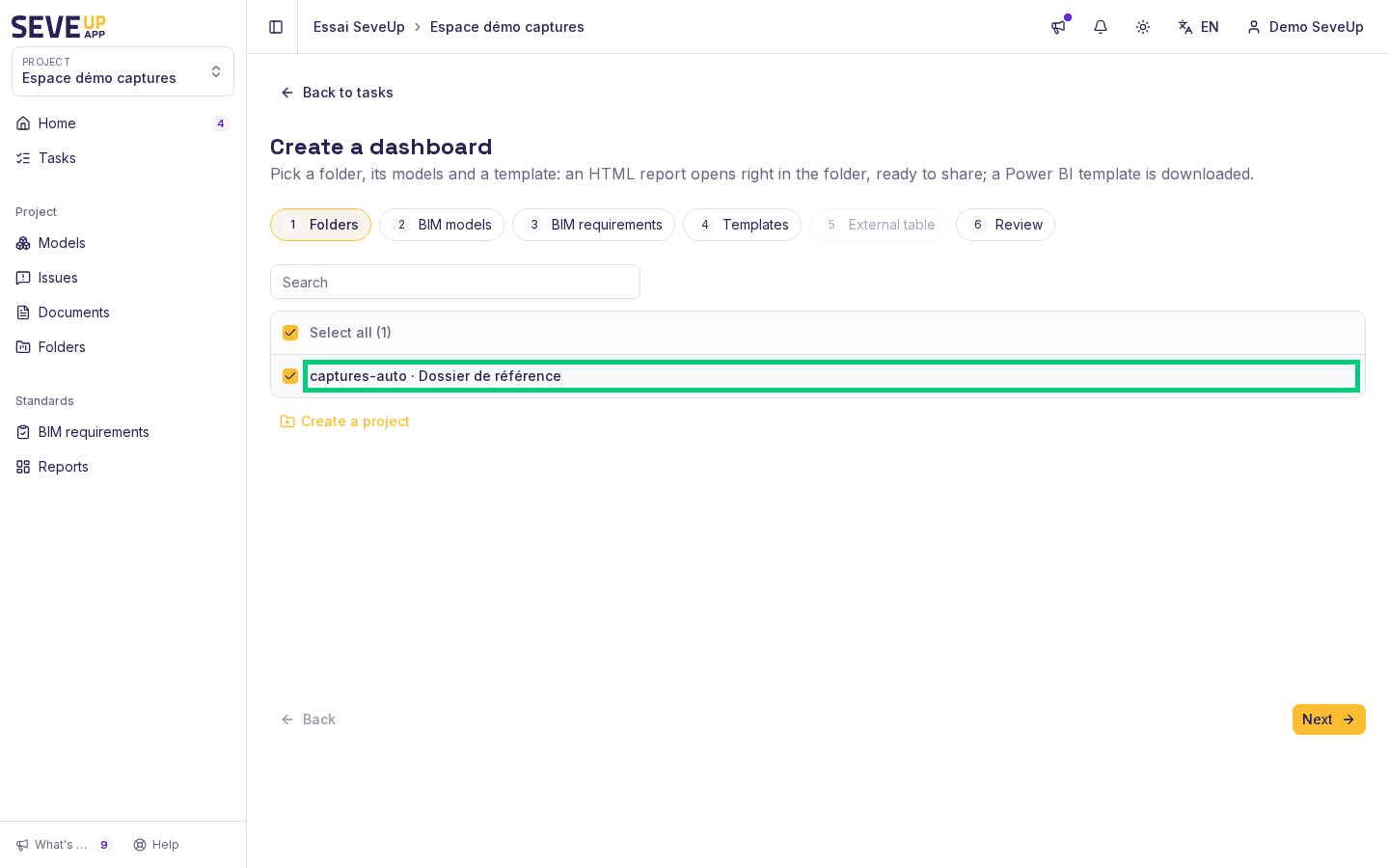The height and width of the screenshot is (868, 1389).
Task: Go to step 2 BIM models
Action: [x=442, y=225]
